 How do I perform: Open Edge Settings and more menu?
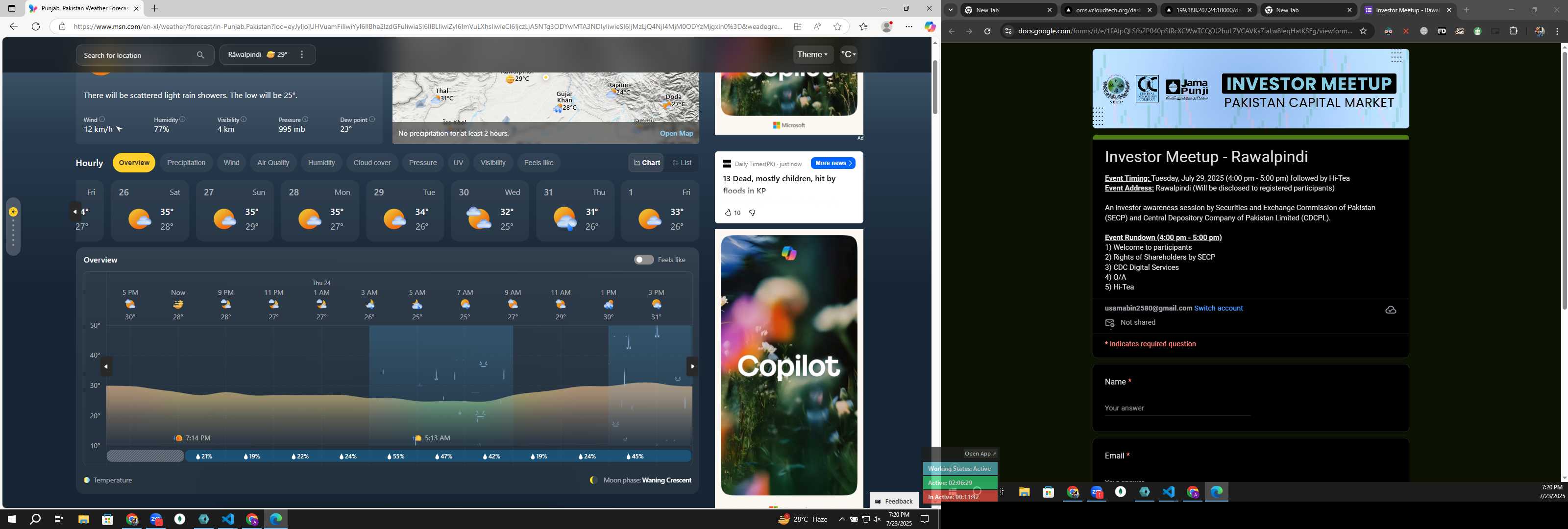[909, 26]
